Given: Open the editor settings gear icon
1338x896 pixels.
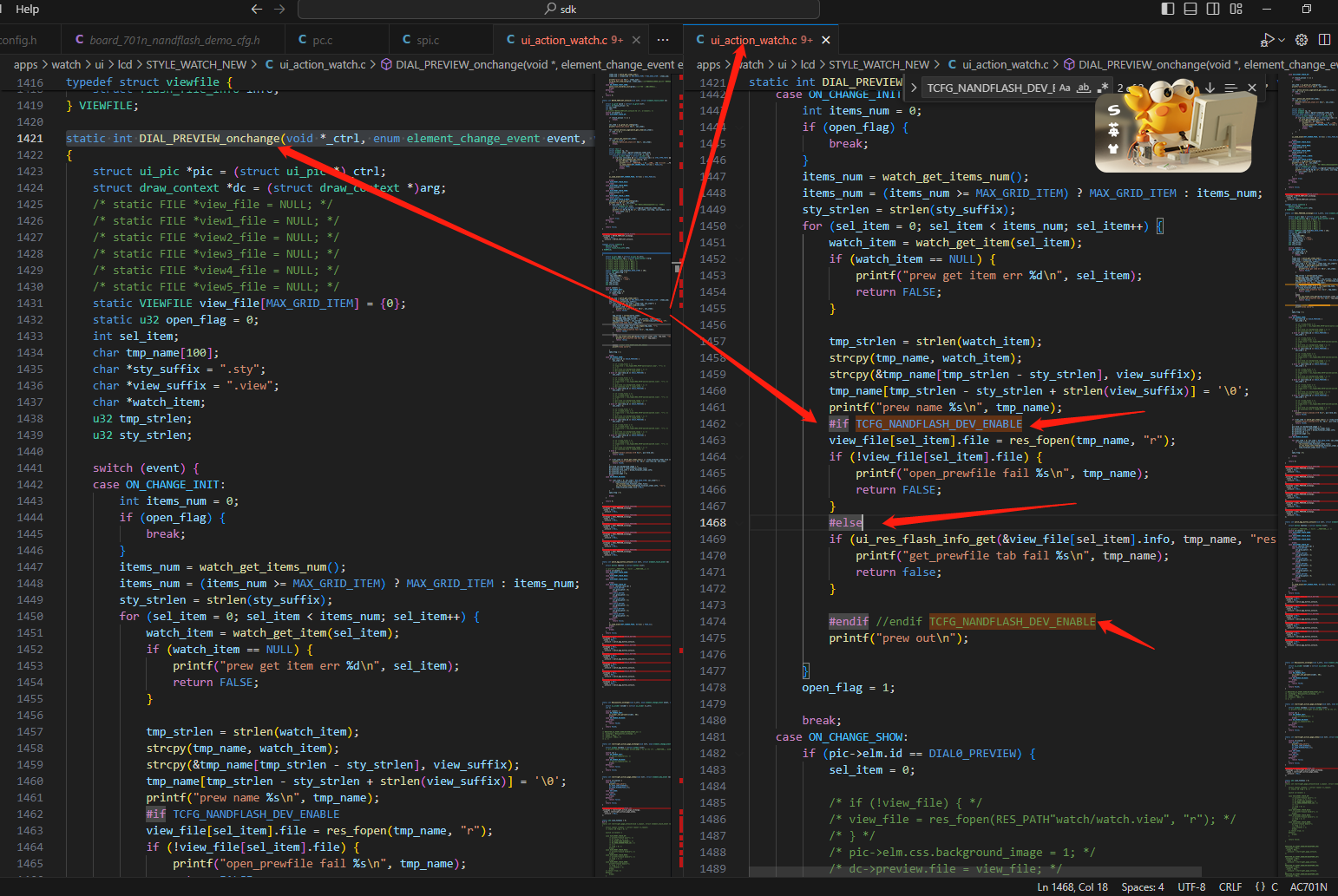Looking at the screenshot, I should click(x=1302, y=40).
